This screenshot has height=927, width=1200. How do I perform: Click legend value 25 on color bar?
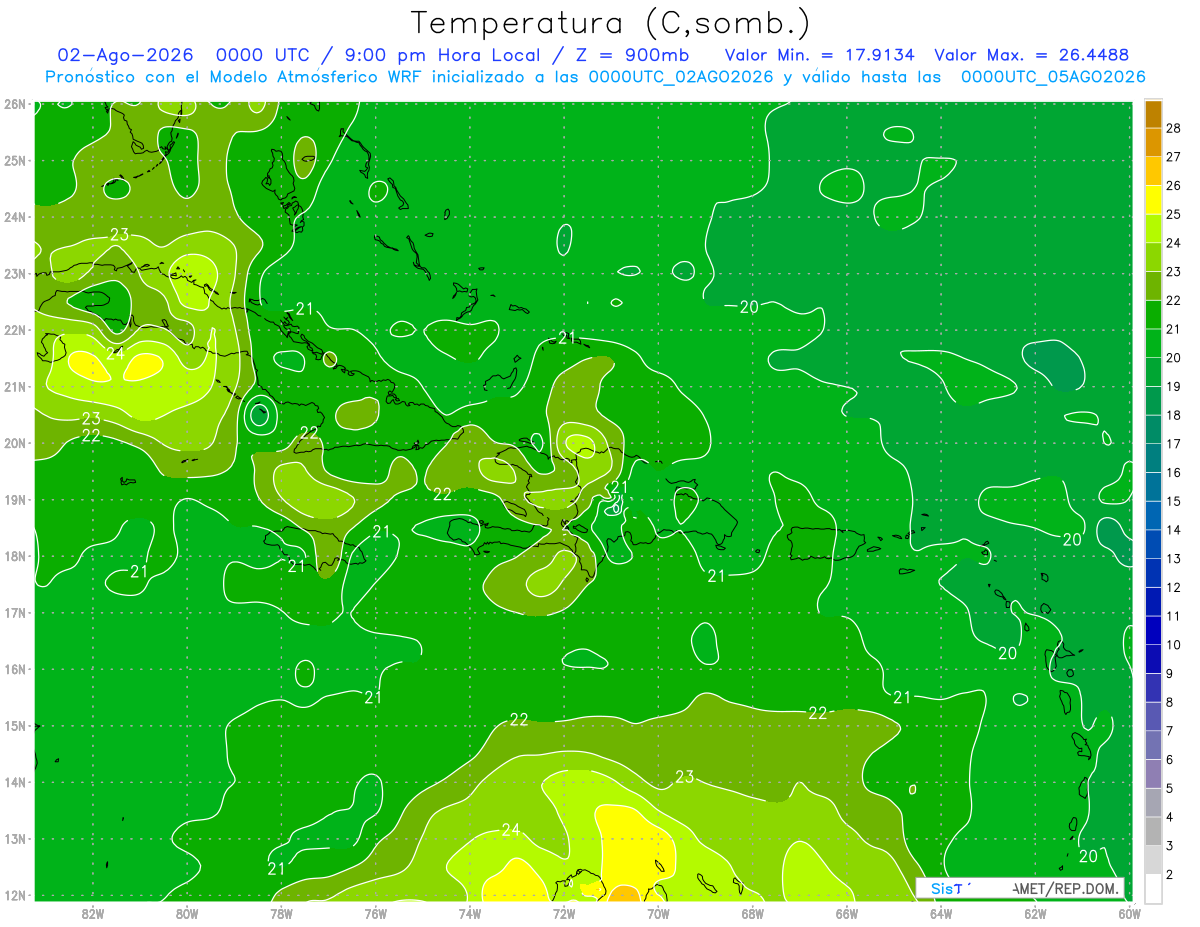(1173, 215)
